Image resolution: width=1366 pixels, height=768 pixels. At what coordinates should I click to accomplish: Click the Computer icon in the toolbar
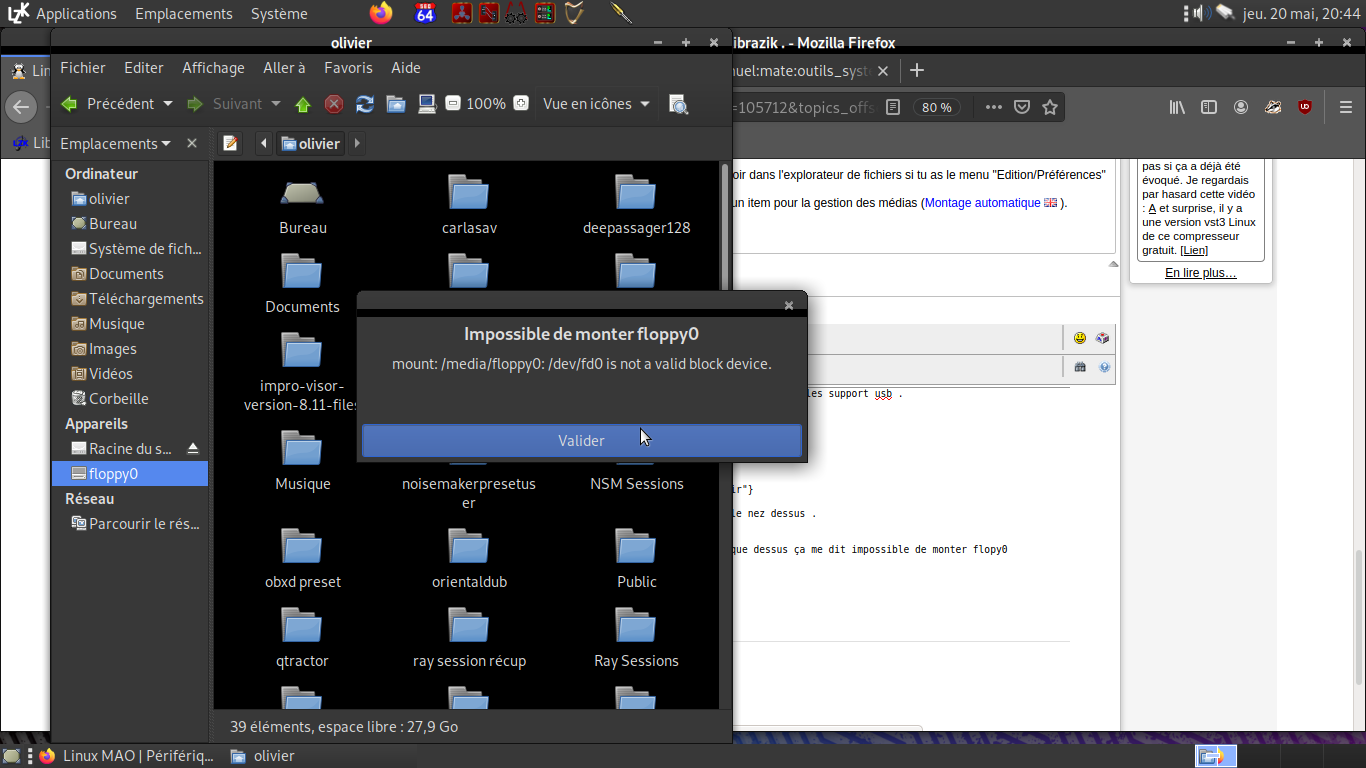coord(426,104)
